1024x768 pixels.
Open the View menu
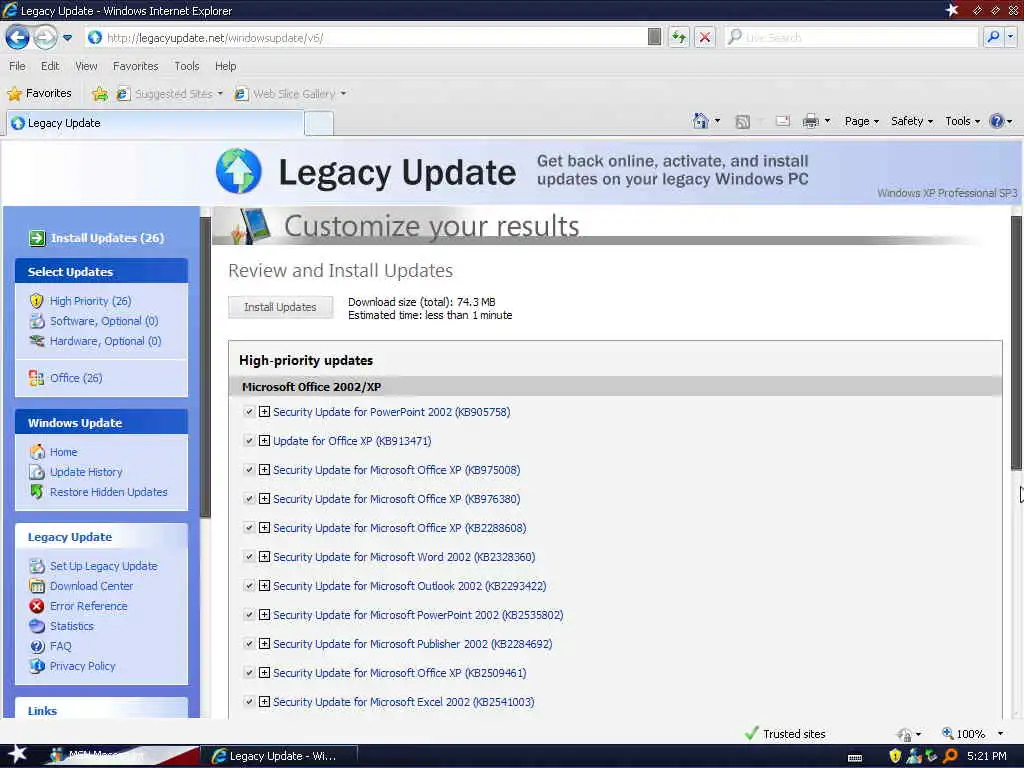pos(86,66)
